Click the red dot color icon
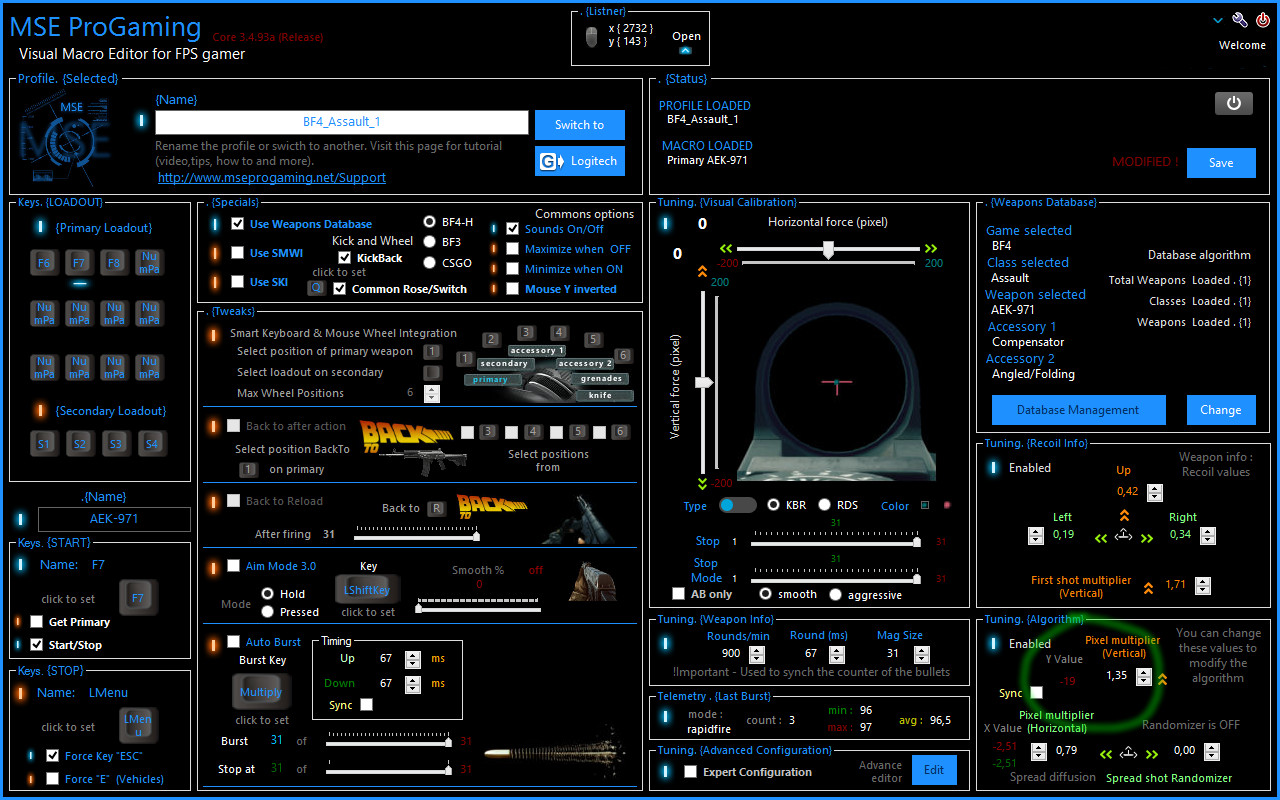The height and width of the screenshot is (800, 1280). tap(946, 505)
